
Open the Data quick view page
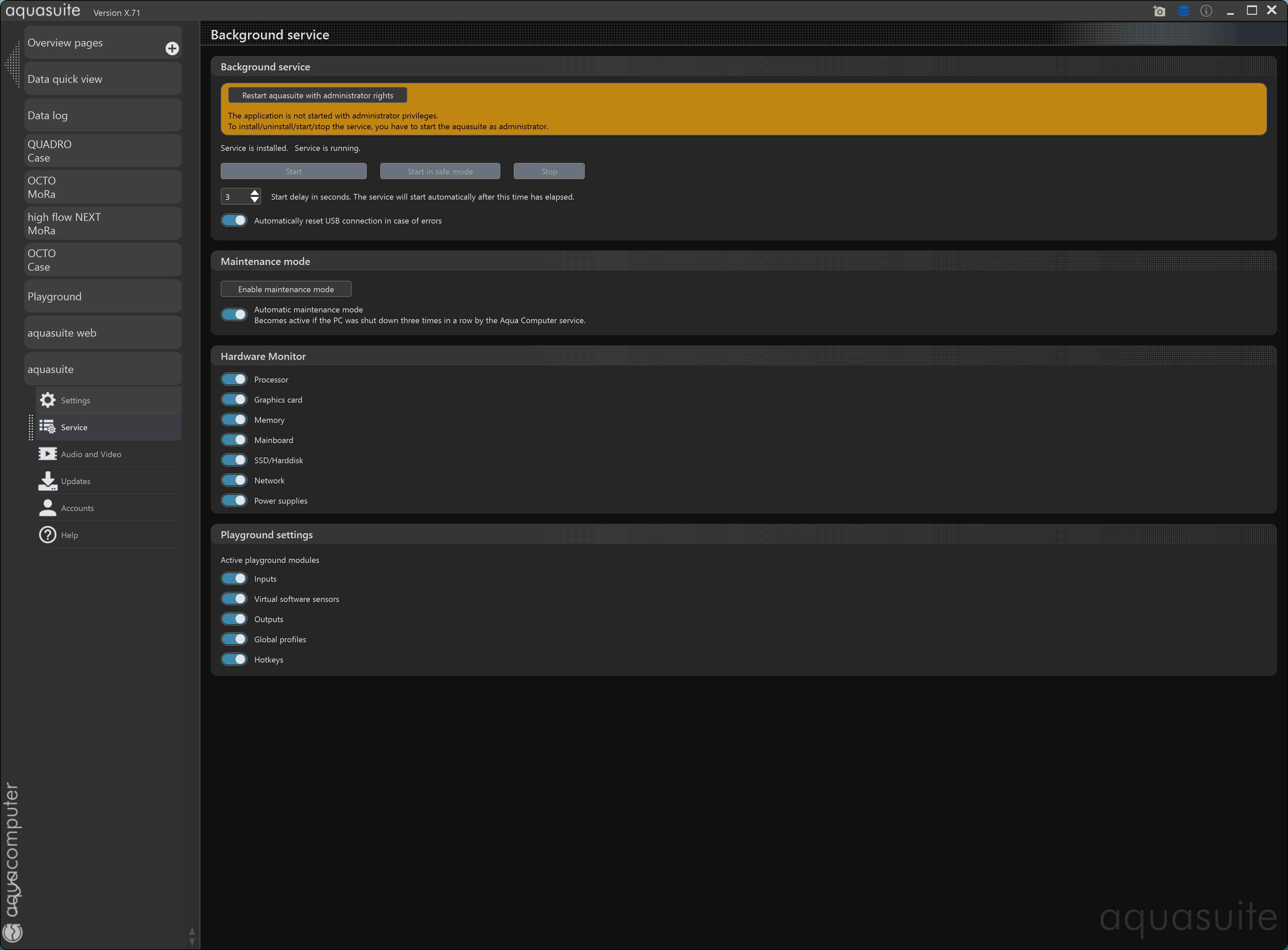(103, 79)
